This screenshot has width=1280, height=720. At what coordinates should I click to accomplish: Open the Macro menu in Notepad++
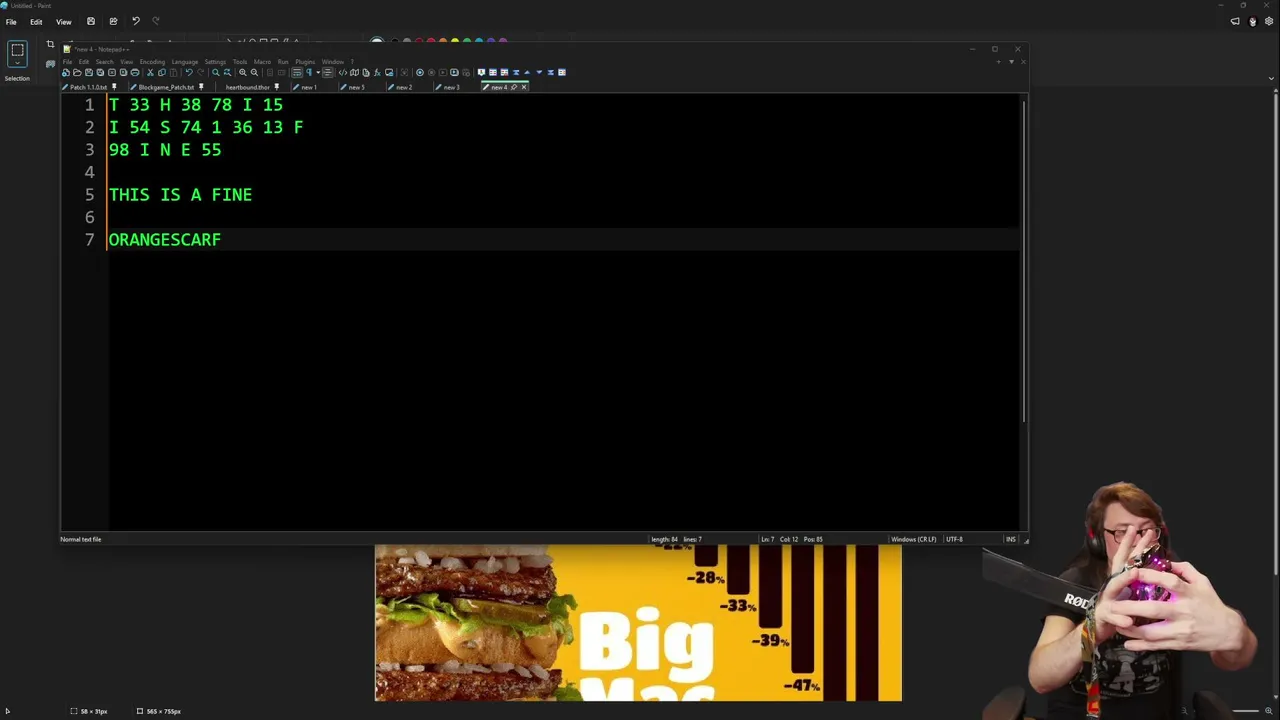[x=262, y=62]
